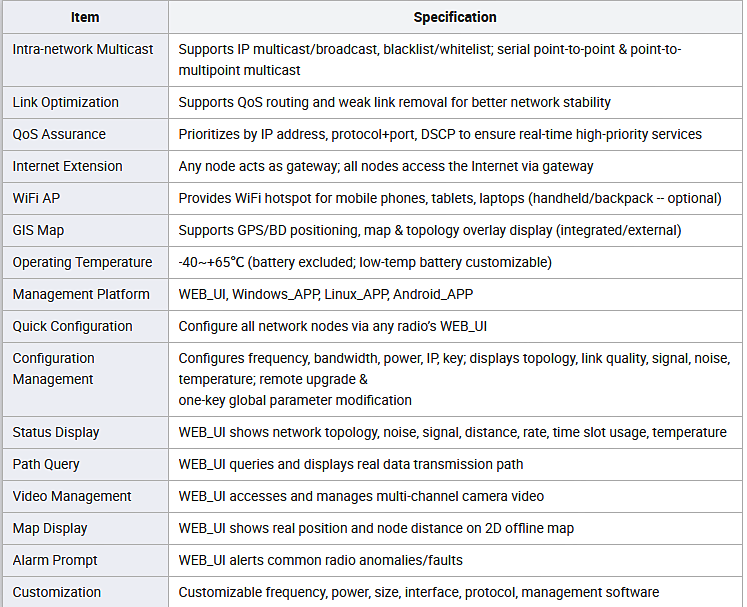Click the Path Query row label
This screenshot has height=607, width=747.
(x=46, y=465)
